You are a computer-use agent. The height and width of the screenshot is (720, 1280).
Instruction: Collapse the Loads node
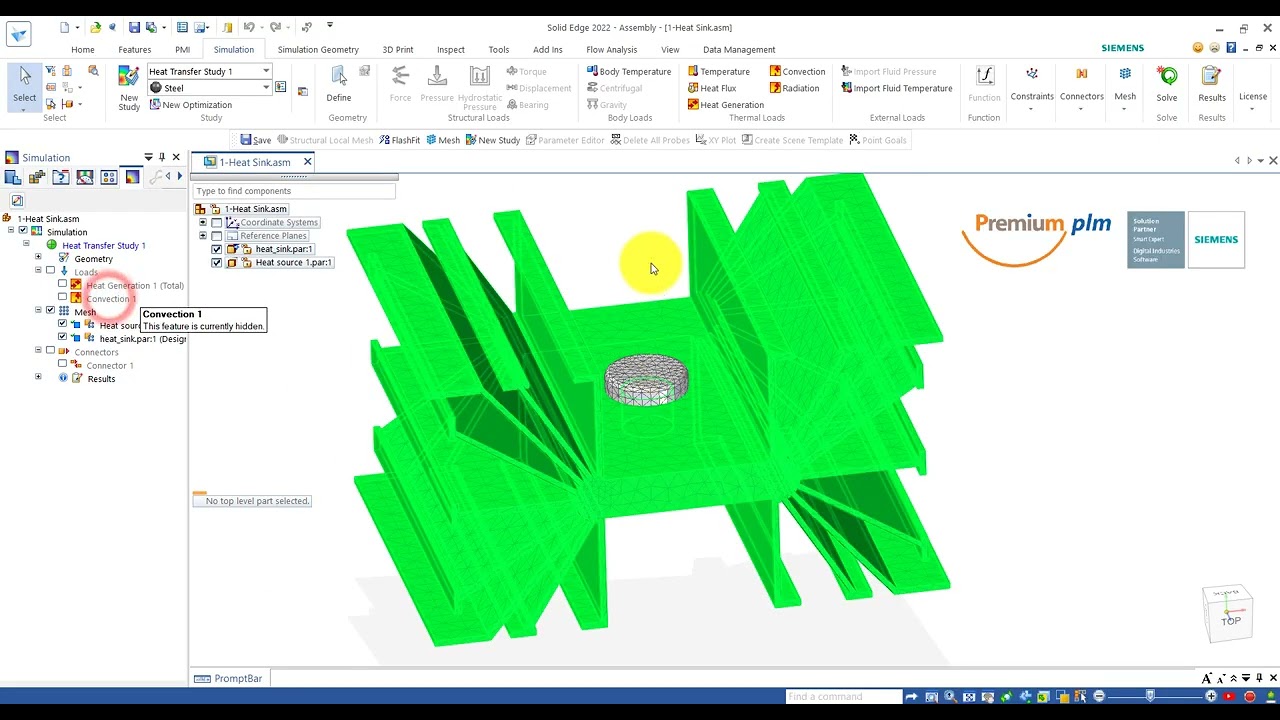(x=38, y=270)
